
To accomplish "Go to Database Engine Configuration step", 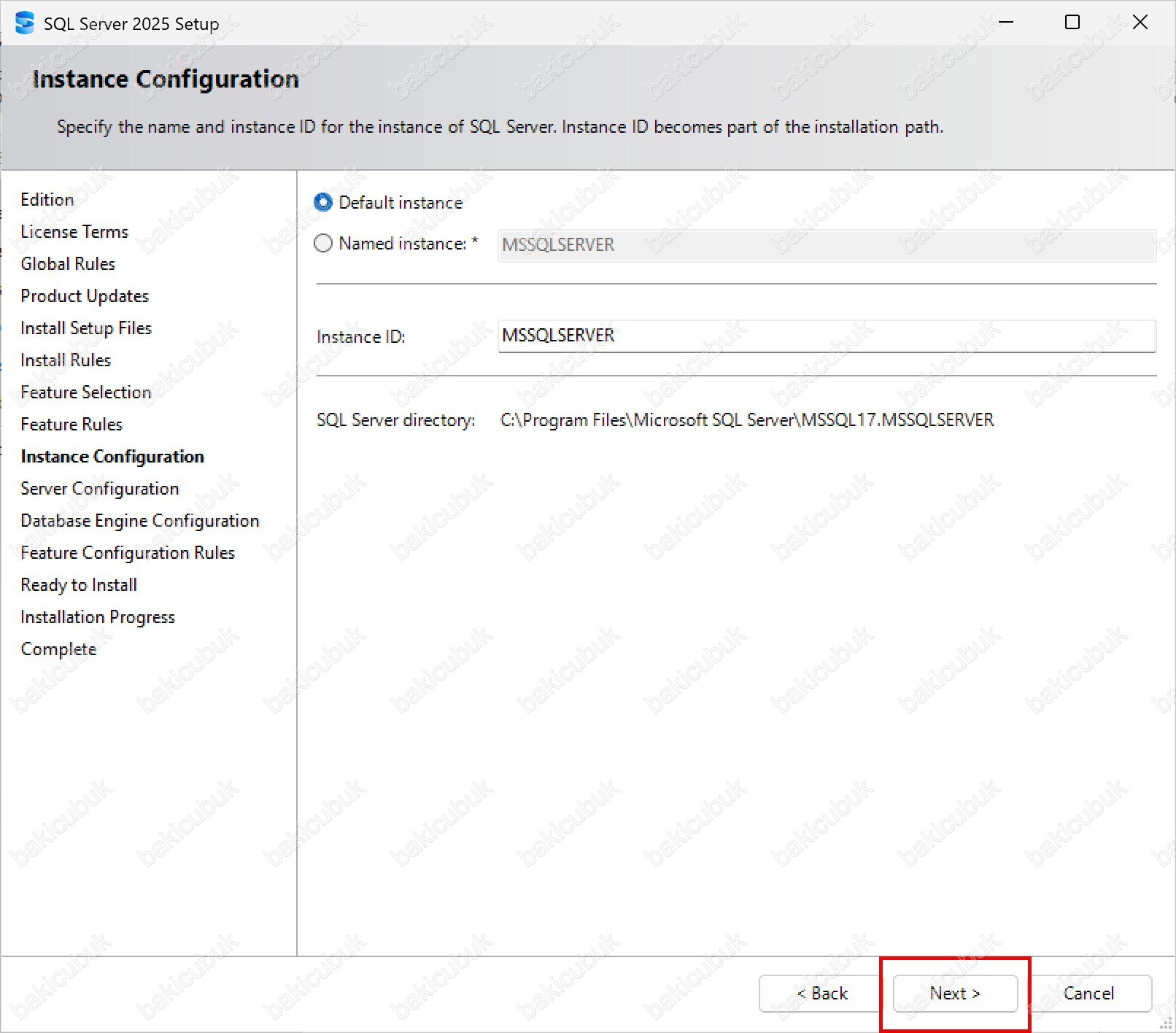I will (140, 521).
